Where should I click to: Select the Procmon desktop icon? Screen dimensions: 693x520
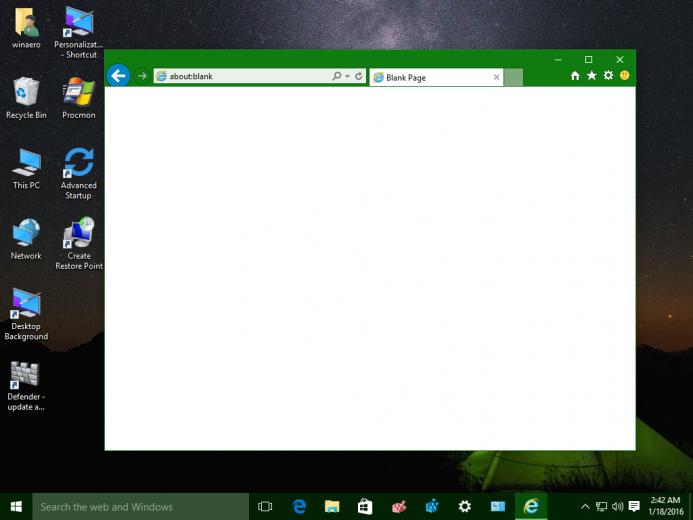pos(79,98)
